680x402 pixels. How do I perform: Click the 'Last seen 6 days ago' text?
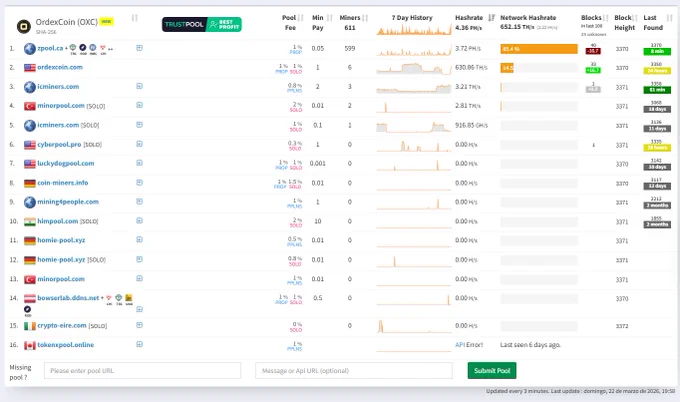click(x=530, y=345)
